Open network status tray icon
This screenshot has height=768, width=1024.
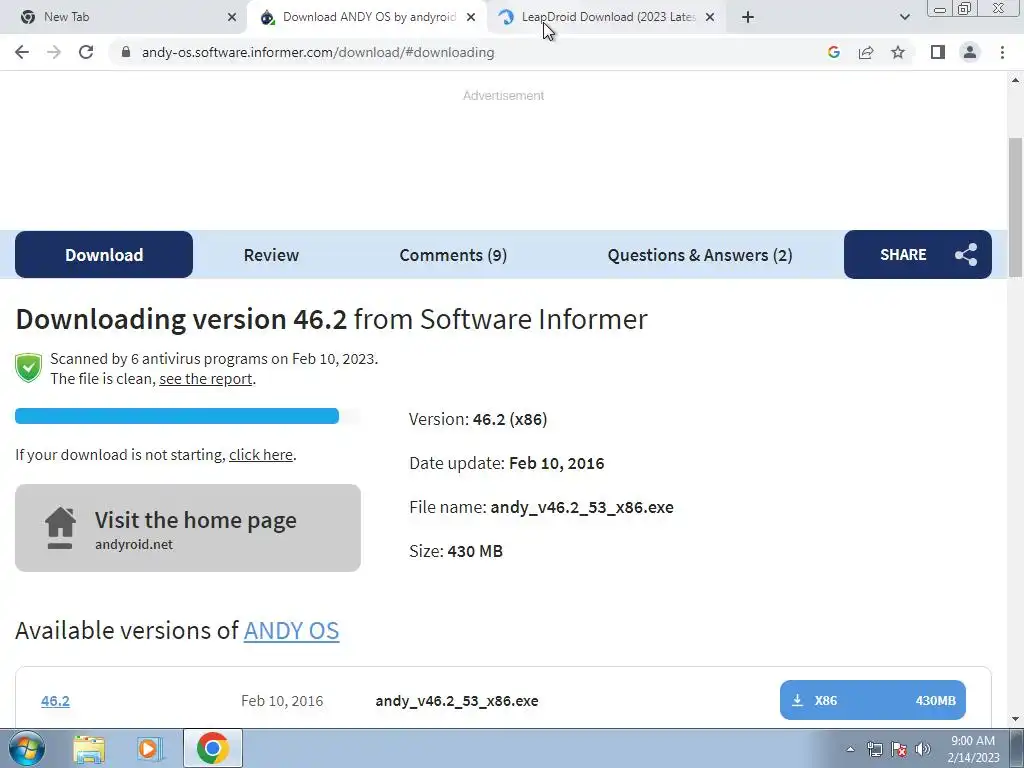pos(874,749)
